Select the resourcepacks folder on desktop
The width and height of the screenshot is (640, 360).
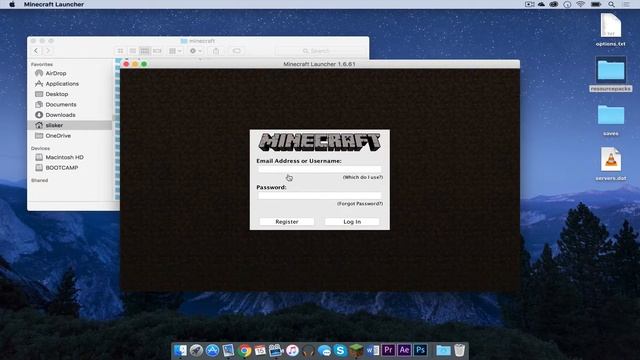(611, 74)
